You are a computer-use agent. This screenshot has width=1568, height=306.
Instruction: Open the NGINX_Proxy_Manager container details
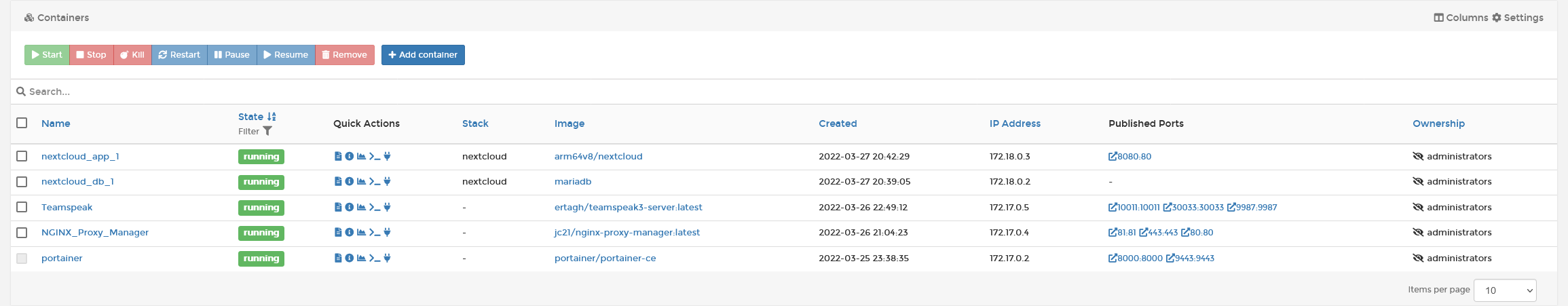tap(95, 233)
